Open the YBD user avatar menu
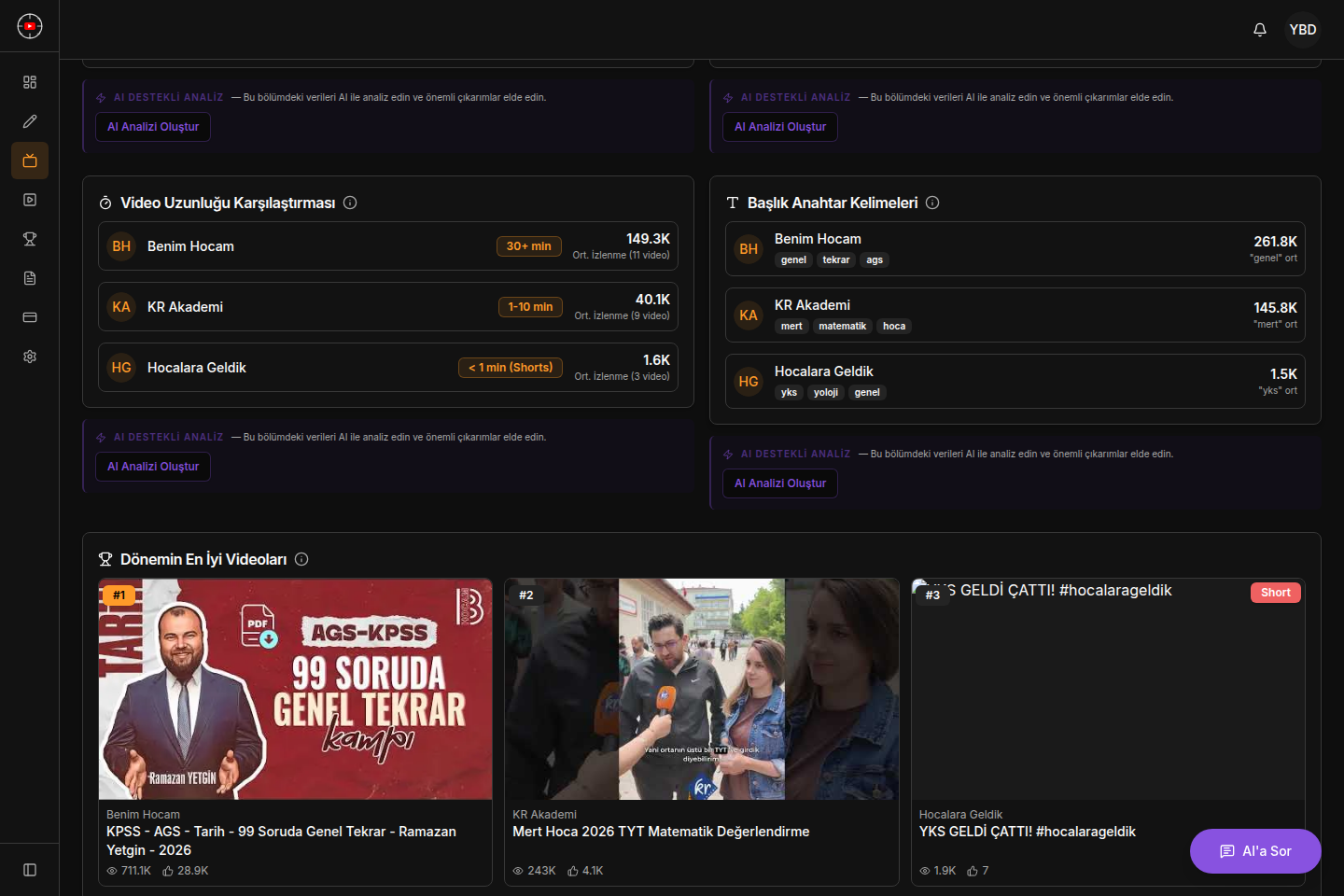 1303,30
